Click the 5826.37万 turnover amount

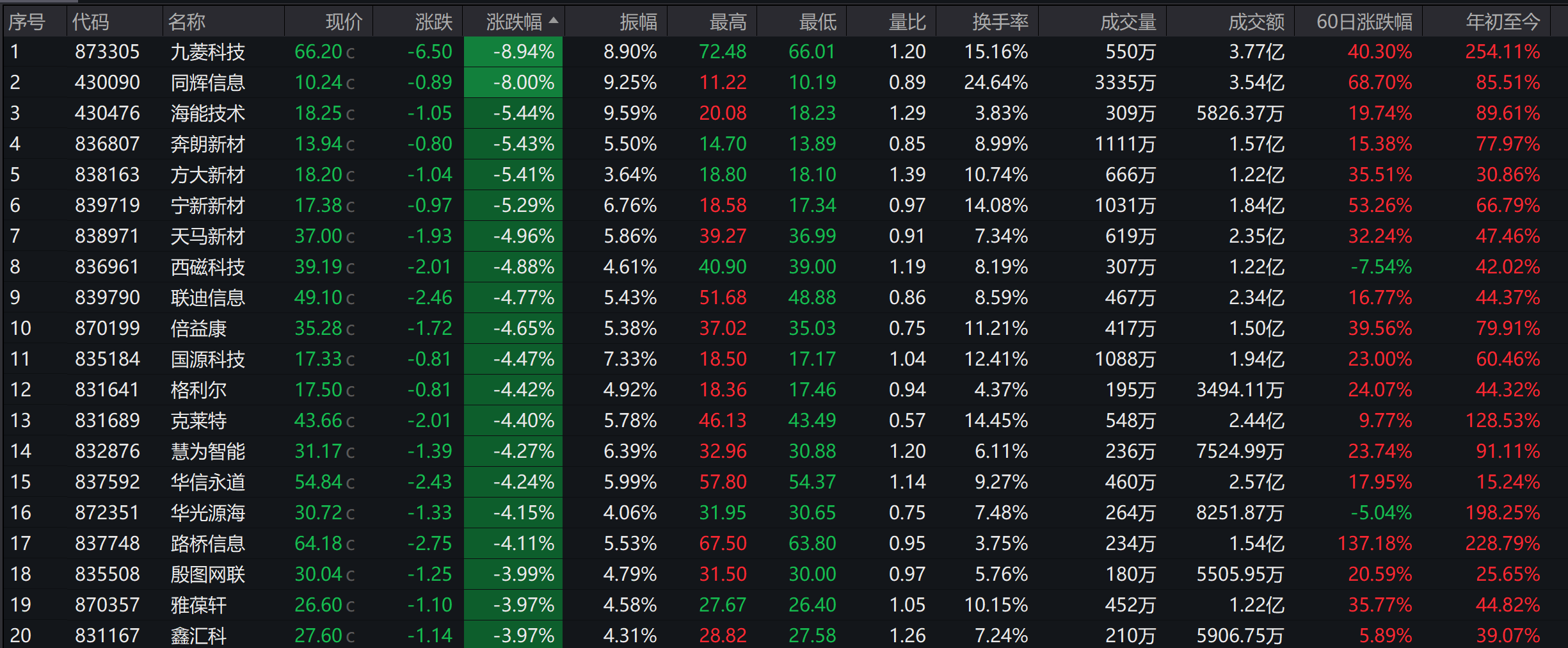coord(1240,113)
